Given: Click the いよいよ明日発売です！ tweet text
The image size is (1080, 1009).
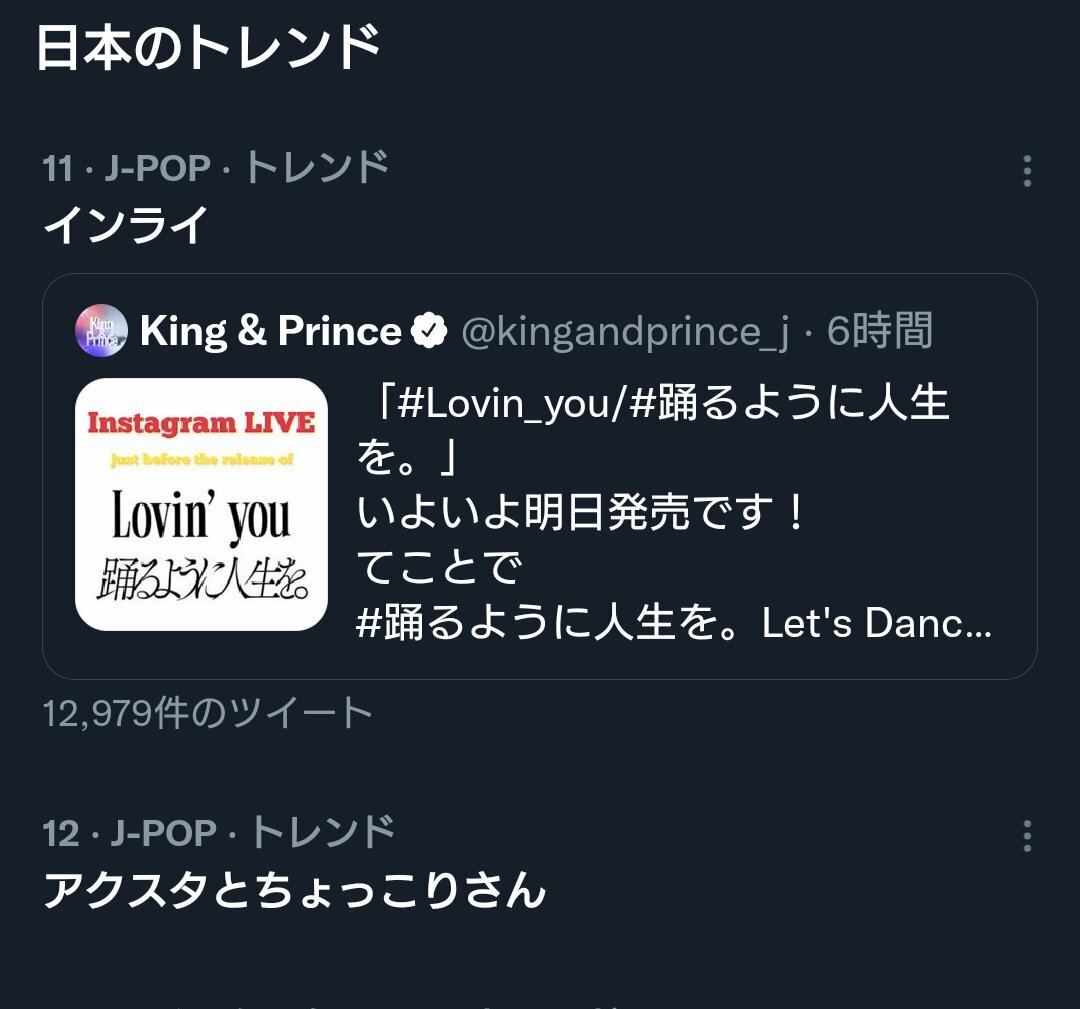Looking at the screenshot, I should pyautogui.click(x=582, y=514).
